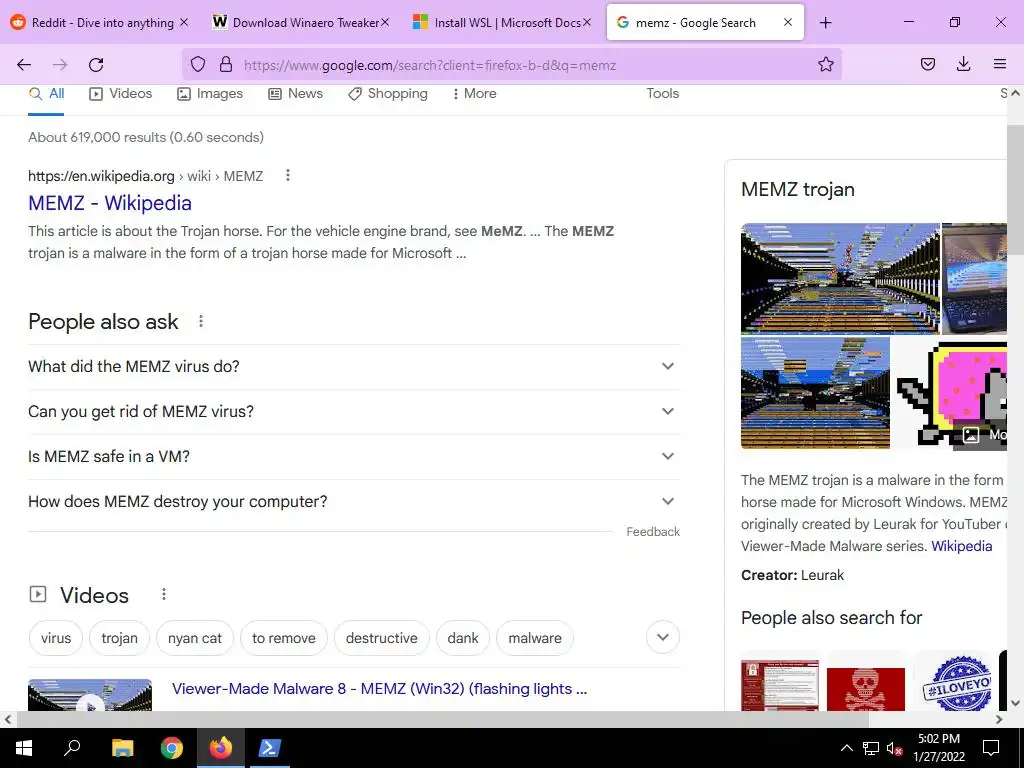1024x768 pixels.
Task: Expand more video filter chips with round chevron
Action: coord(663,637)
